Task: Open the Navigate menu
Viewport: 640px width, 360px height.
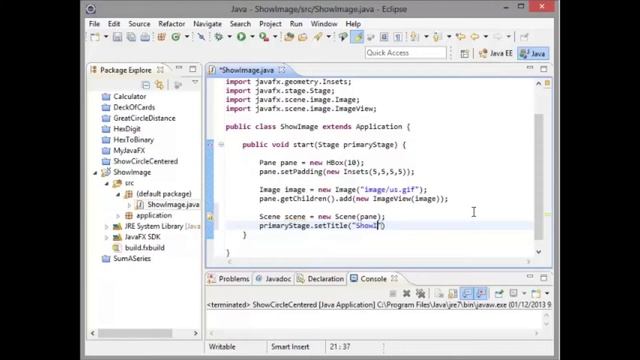Action: tap(207, 24)
